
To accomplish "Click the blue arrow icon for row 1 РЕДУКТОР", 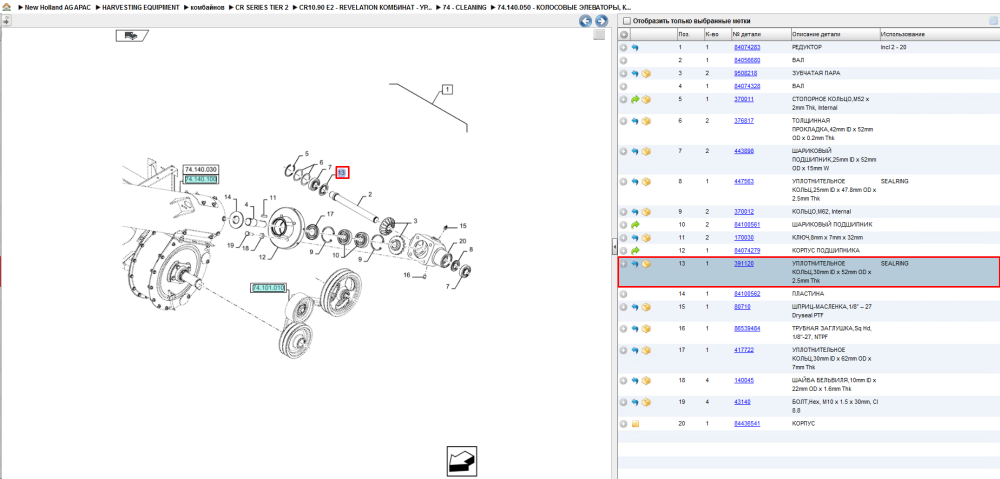I will point(635,48).
